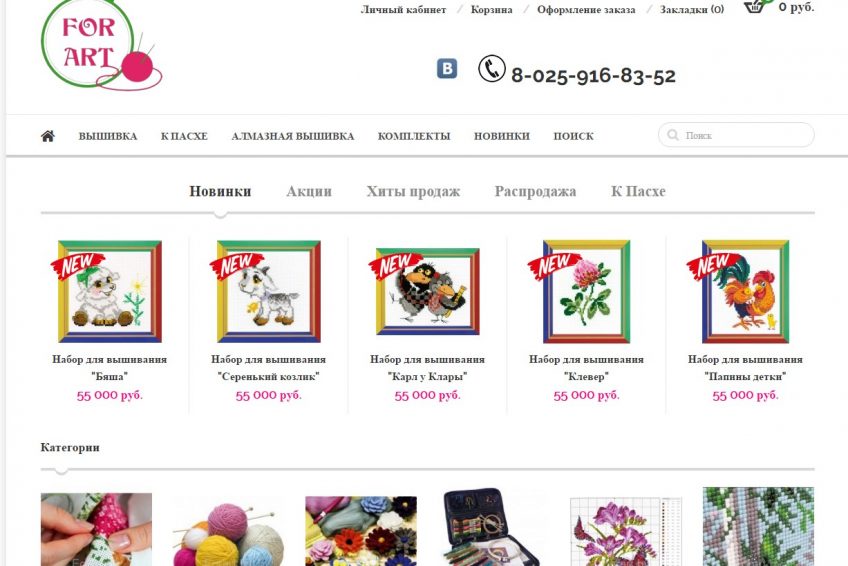View the "Папины детки" rooster product image
848x566 pixels.
(x=745, y=291)
